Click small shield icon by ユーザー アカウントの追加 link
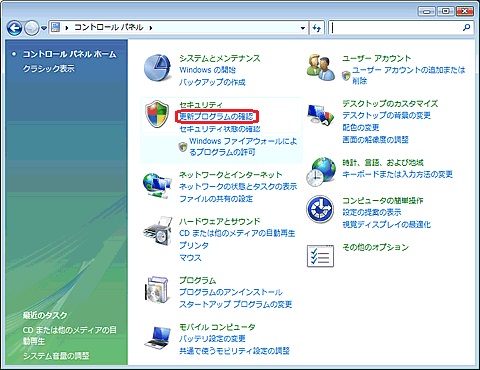Screen dimensions: 480x370 [x=346, y=76]
